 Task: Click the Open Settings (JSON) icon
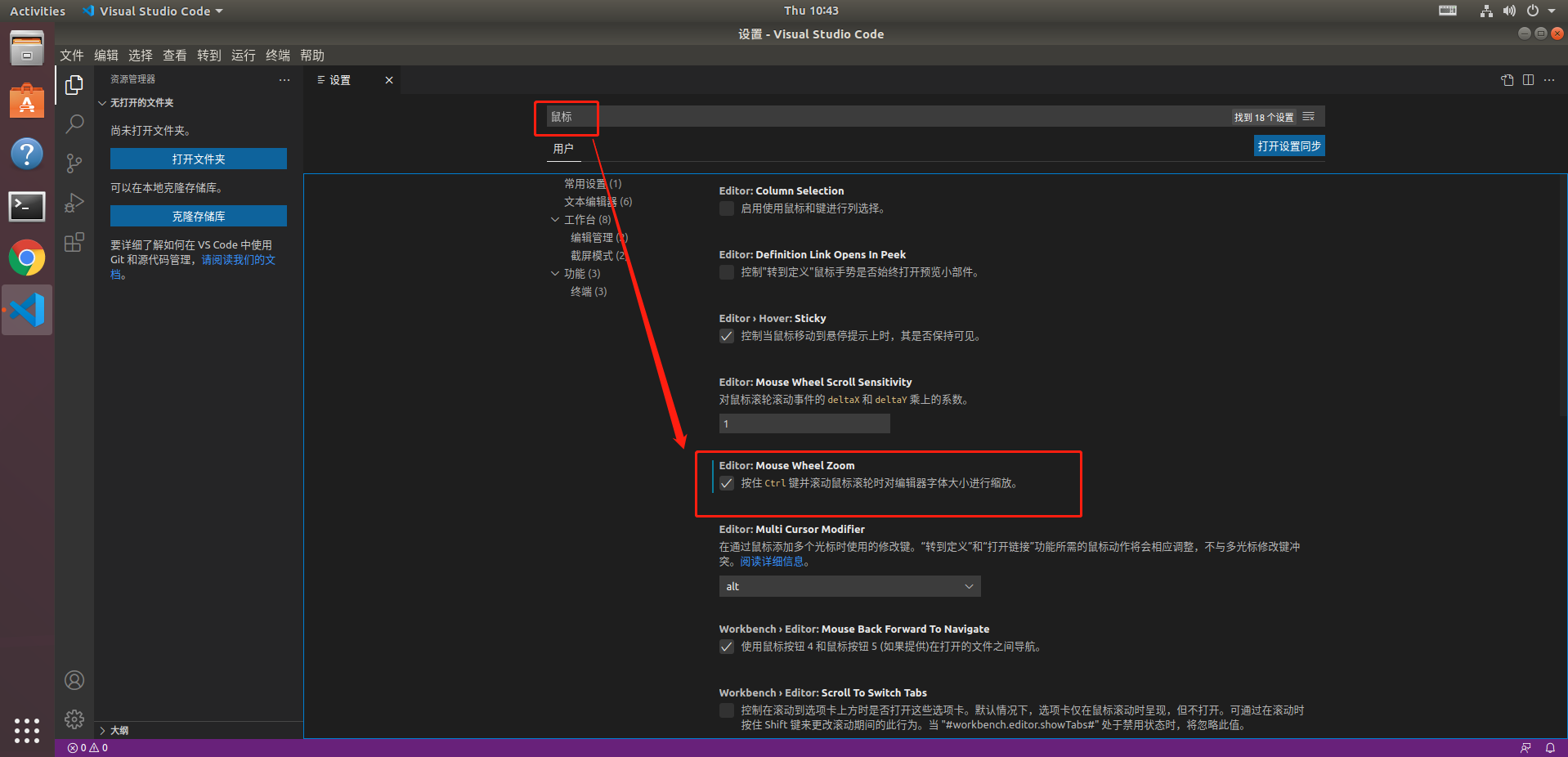[1508, 80]
